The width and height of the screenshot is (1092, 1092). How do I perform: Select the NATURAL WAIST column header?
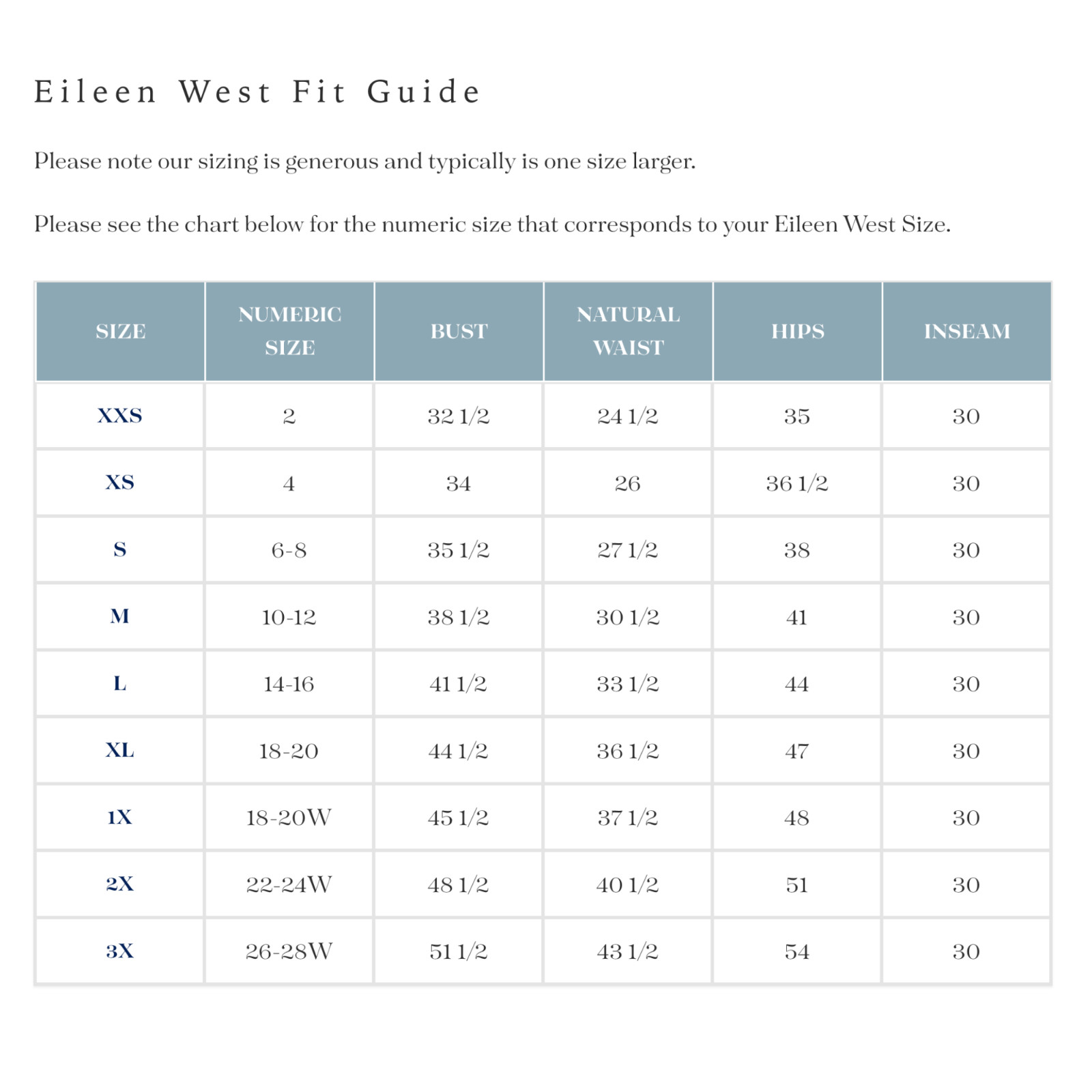click(x=628, y=332)
